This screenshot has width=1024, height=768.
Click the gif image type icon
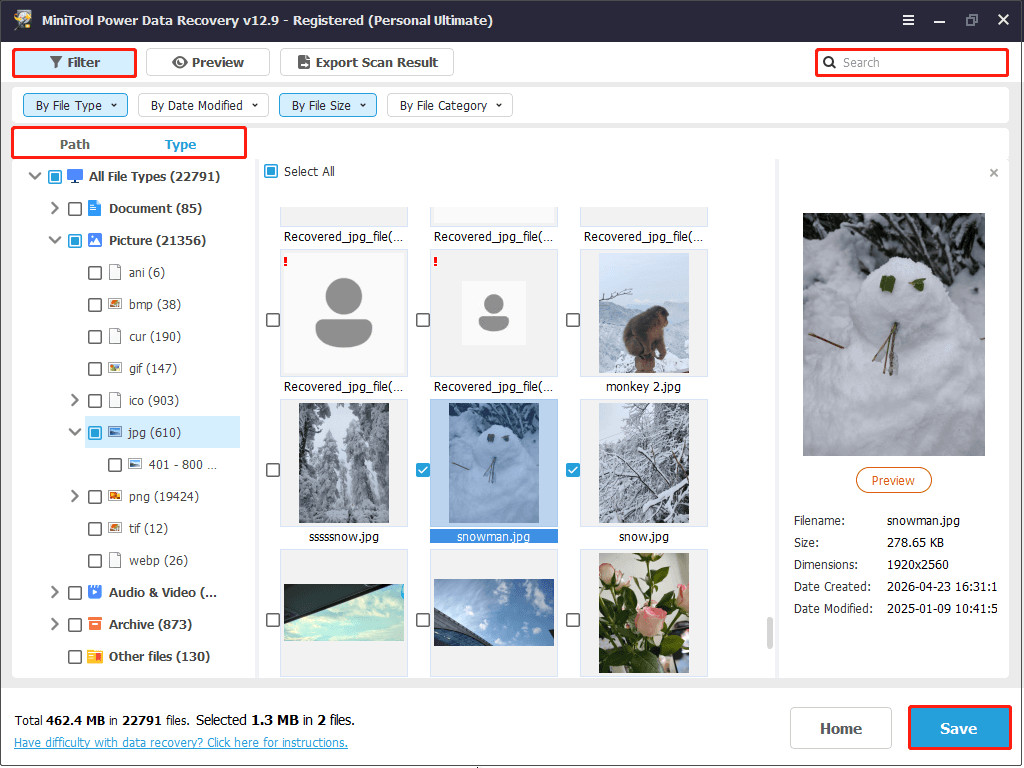(115, 368)
